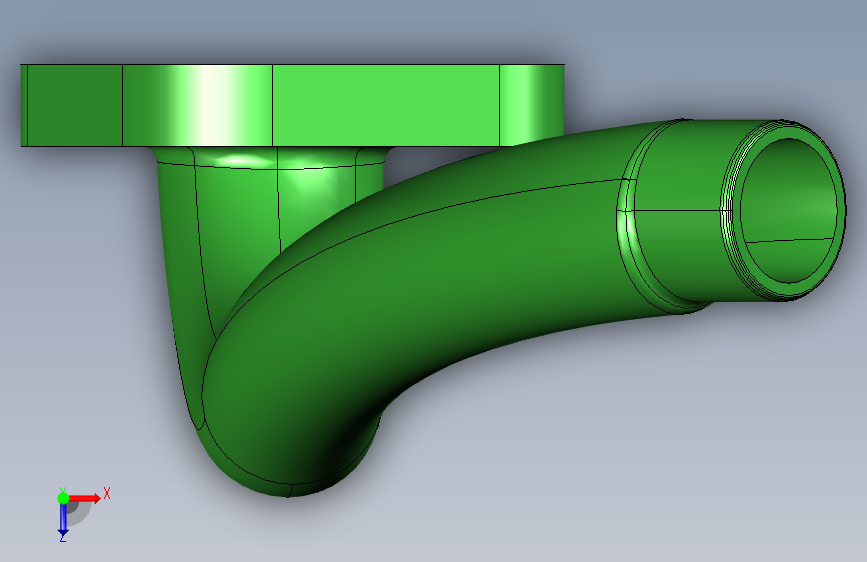Click the green Y axis dot of triad
Viewport: 867px width, 562px height.
pyautogui.click(x=63, y=498)
